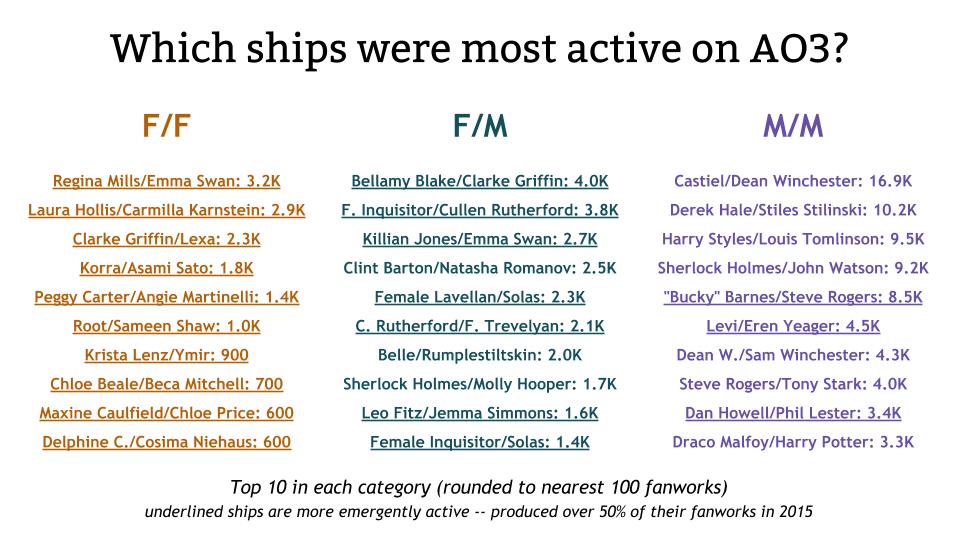Viewport: 960px width, 540px height.
Task: Click Chloe Beale/Beca Mitchell link
Action: pyautogui.click(x=167, y=384)
